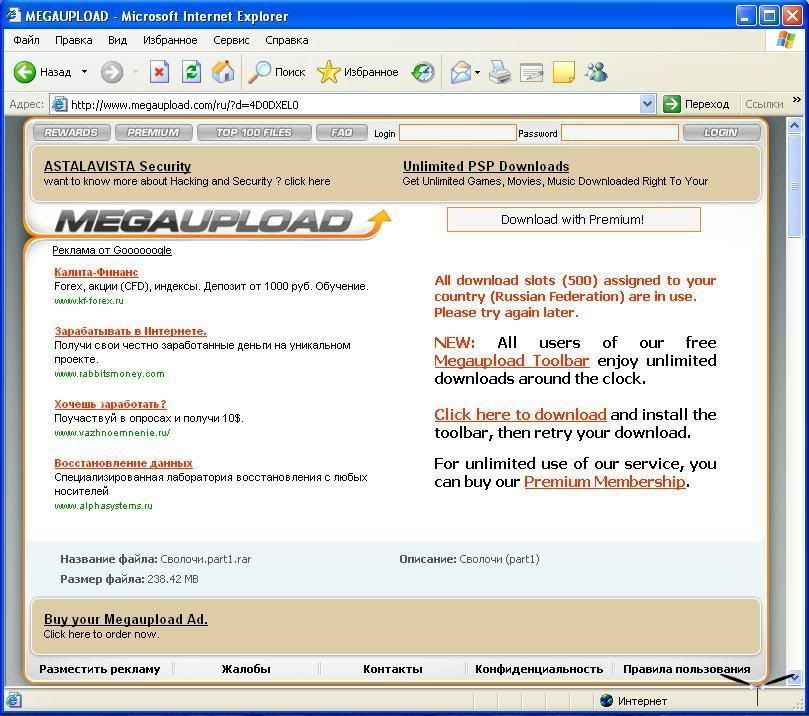Screen dimensions: 809x716
Task: Click the REWARDS button
Action: (71, 133)
